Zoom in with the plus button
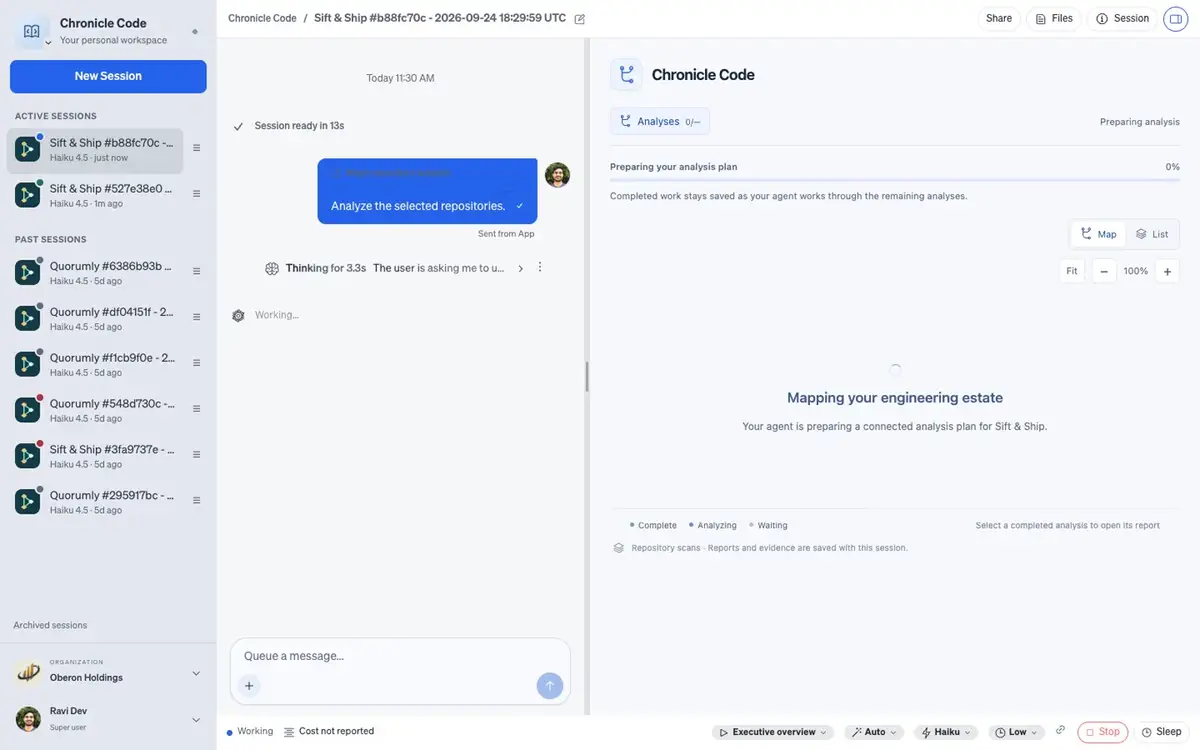 click(1167, 271)
